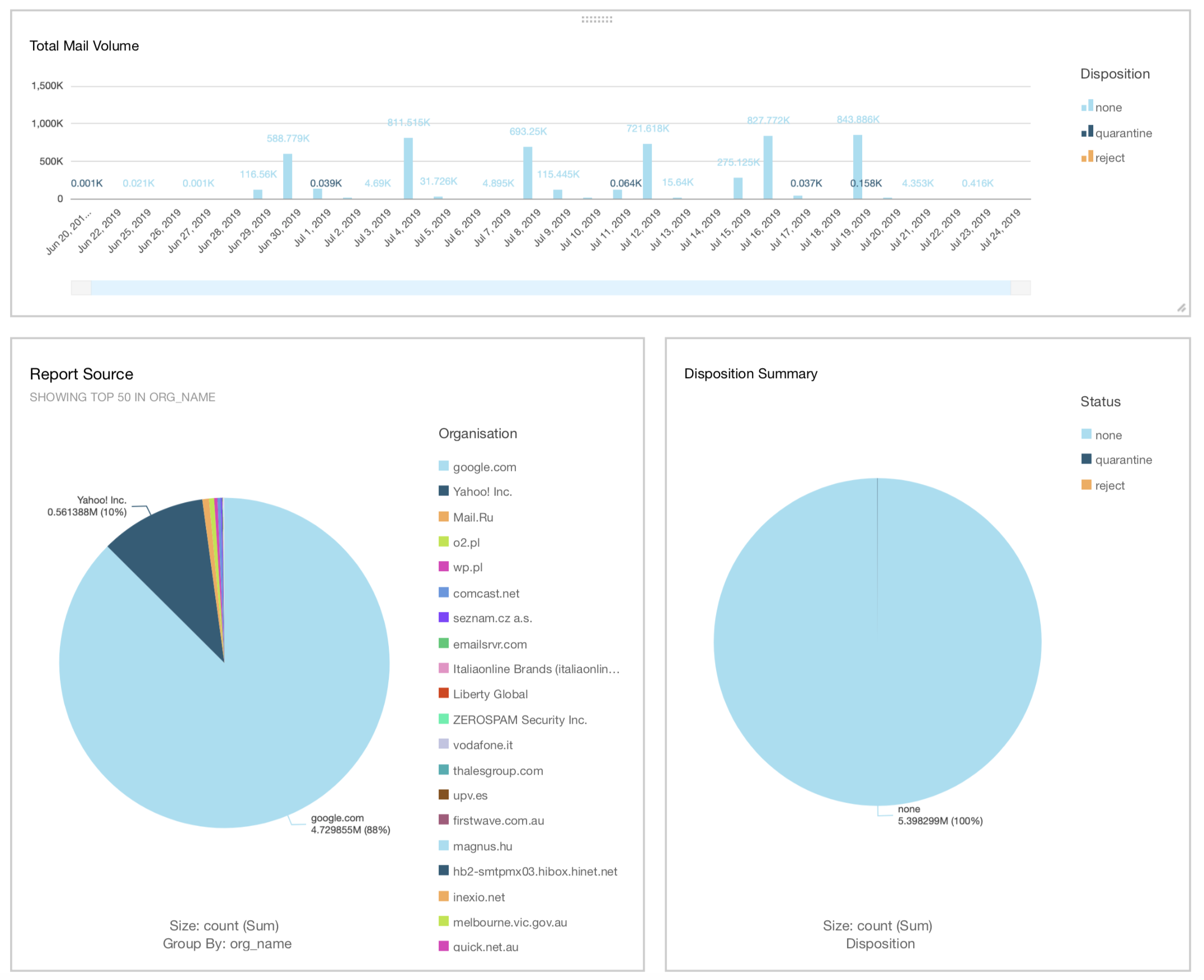Click the panel drag handle above Total Mail Volume
This screenshot has width=1204, height=980.
point(596,19)
